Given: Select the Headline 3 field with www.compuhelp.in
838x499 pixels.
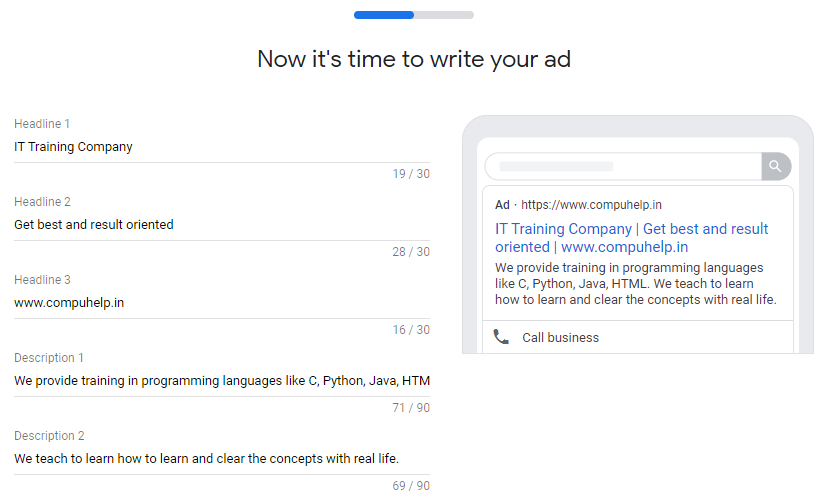Looking at the screenshot, I should (x=221, y=303).
